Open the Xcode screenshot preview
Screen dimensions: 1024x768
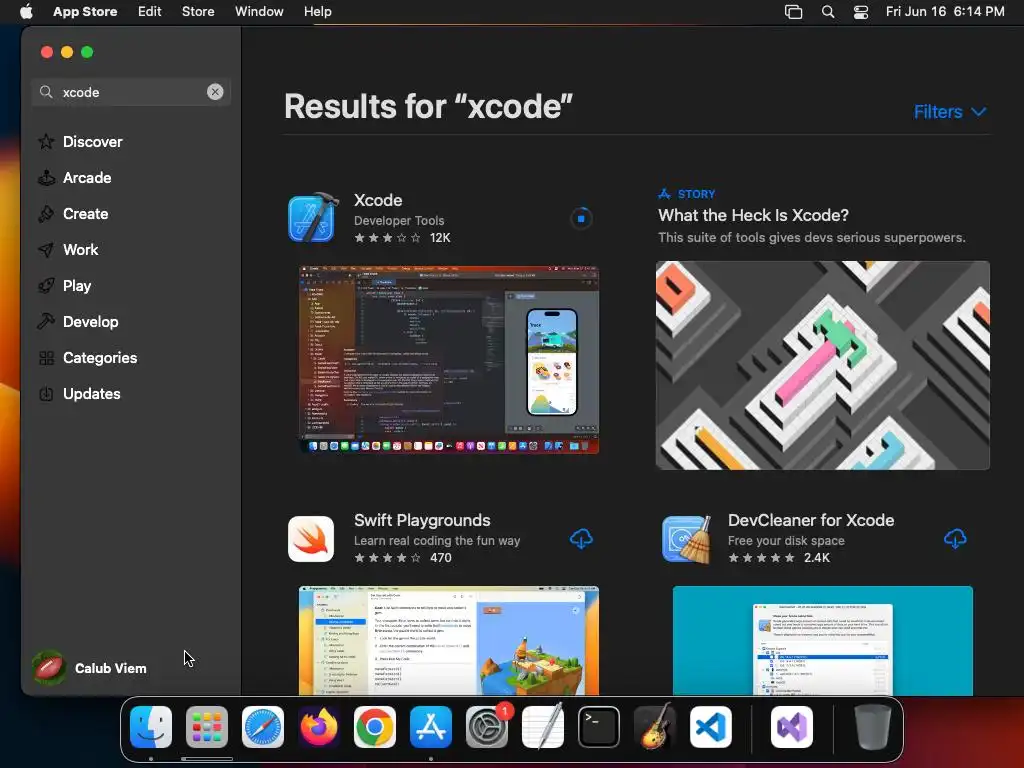point(449,359)
